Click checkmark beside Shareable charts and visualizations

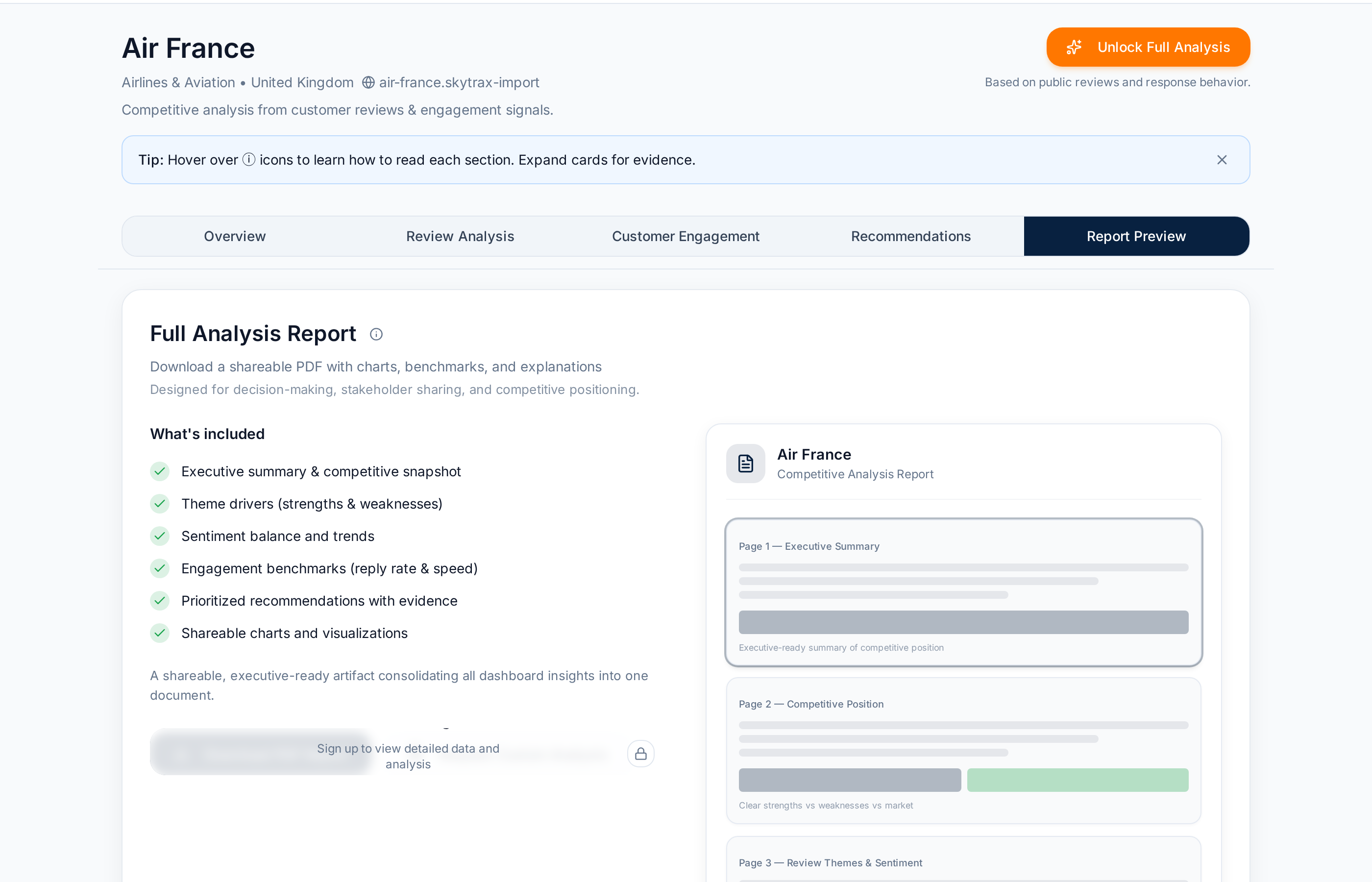(x=160, y=633)
